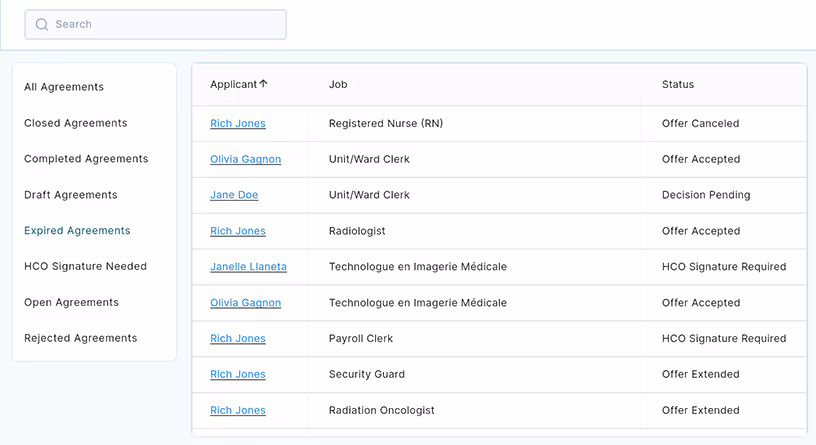Open All Agreements filter
Image resolution: width=816 pixels, height=445 pixels.
pyautogui.click(x=64, y=87)
